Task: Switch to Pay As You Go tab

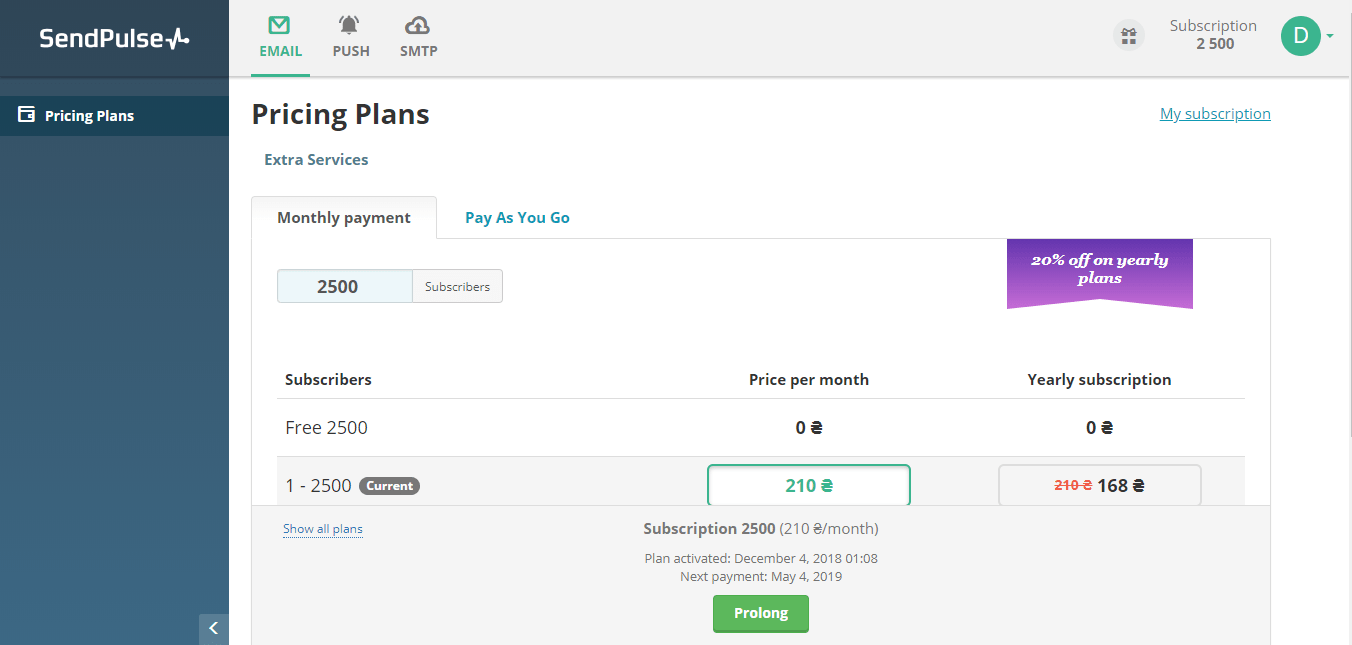Action: pos(517,217)
